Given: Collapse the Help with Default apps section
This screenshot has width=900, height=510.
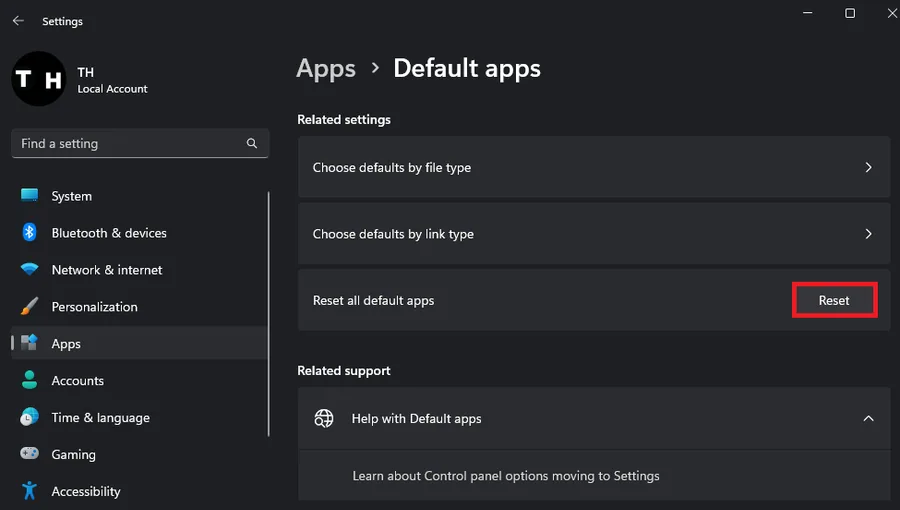Looking at the screenshot, I should (x=868, y=418).
